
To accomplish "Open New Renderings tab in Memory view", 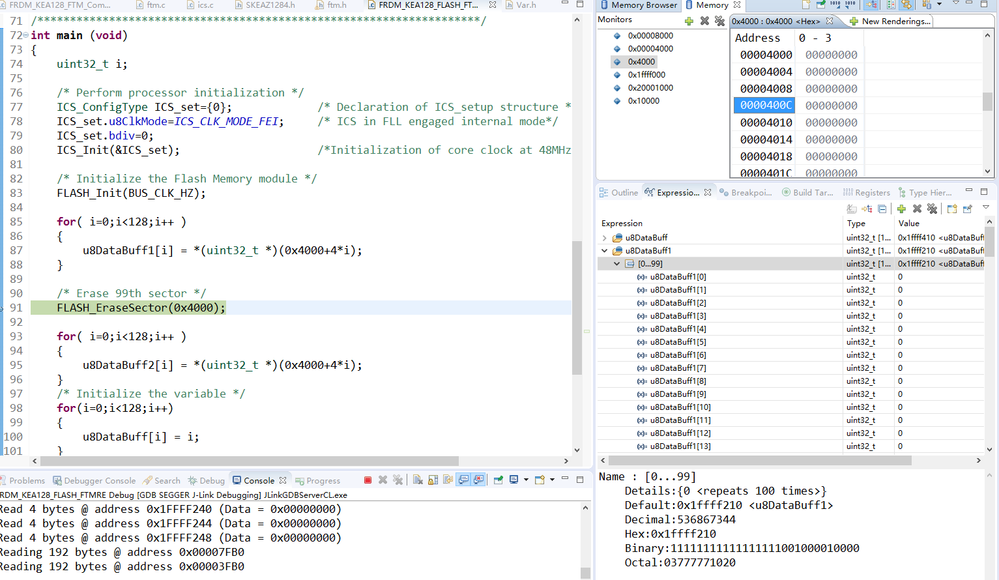I will pyautogui.click(x=891, y=21).
